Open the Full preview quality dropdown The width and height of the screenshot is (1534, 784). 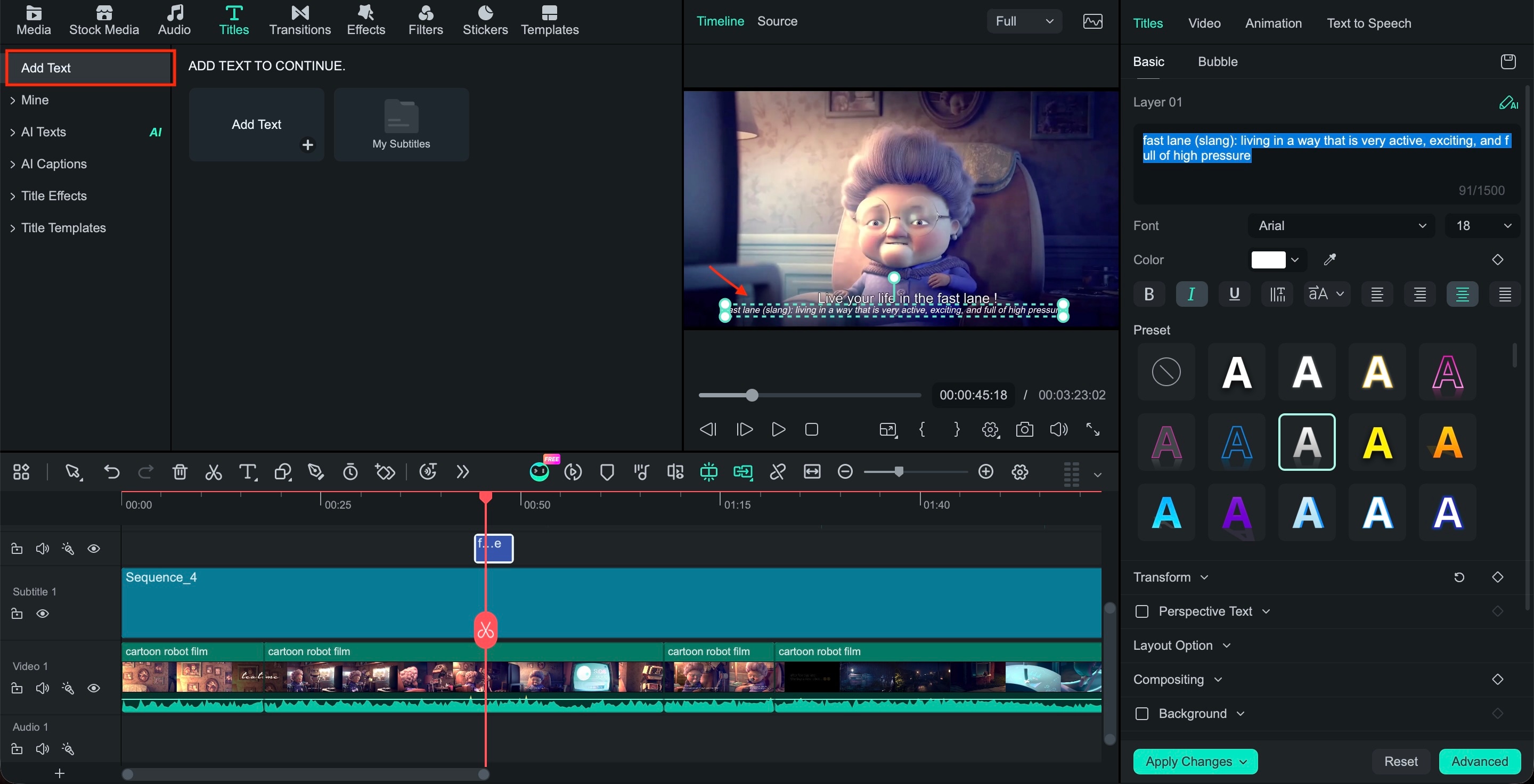pos(1024,21)
